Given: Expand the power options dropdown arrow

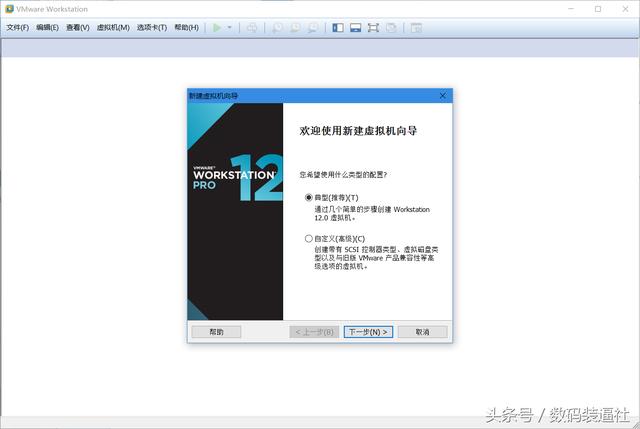Looking at the screenshot, I should coord(229,27).
